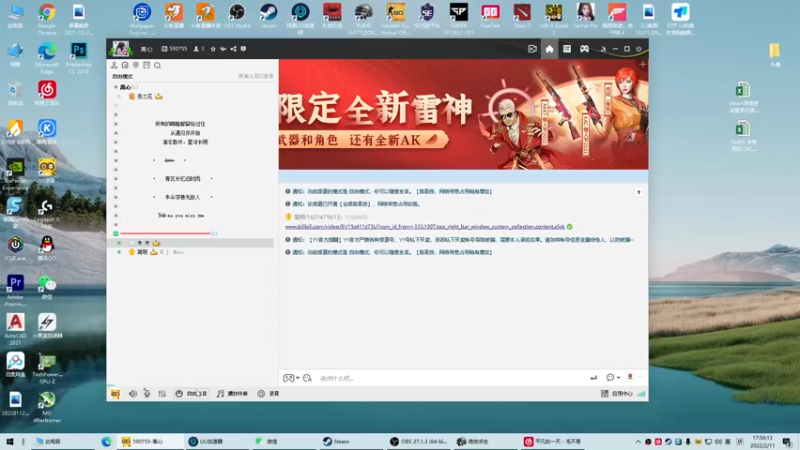Click the network signal indicator in YY
The image size is (800, 450).
pyautogui.click(x=641, y=394)
